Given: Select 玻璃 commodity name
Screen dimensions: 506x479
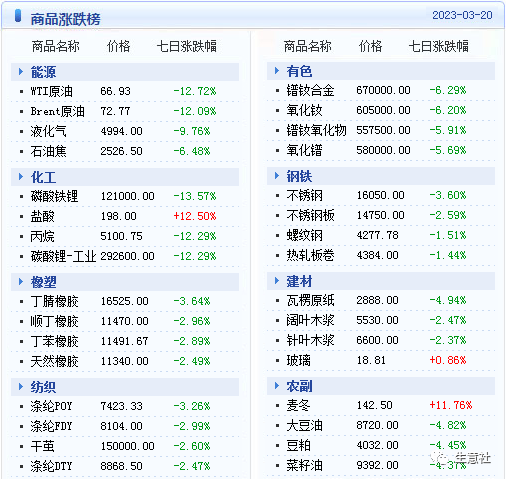Looking at the screenshot, I should [x=298, y=360].
